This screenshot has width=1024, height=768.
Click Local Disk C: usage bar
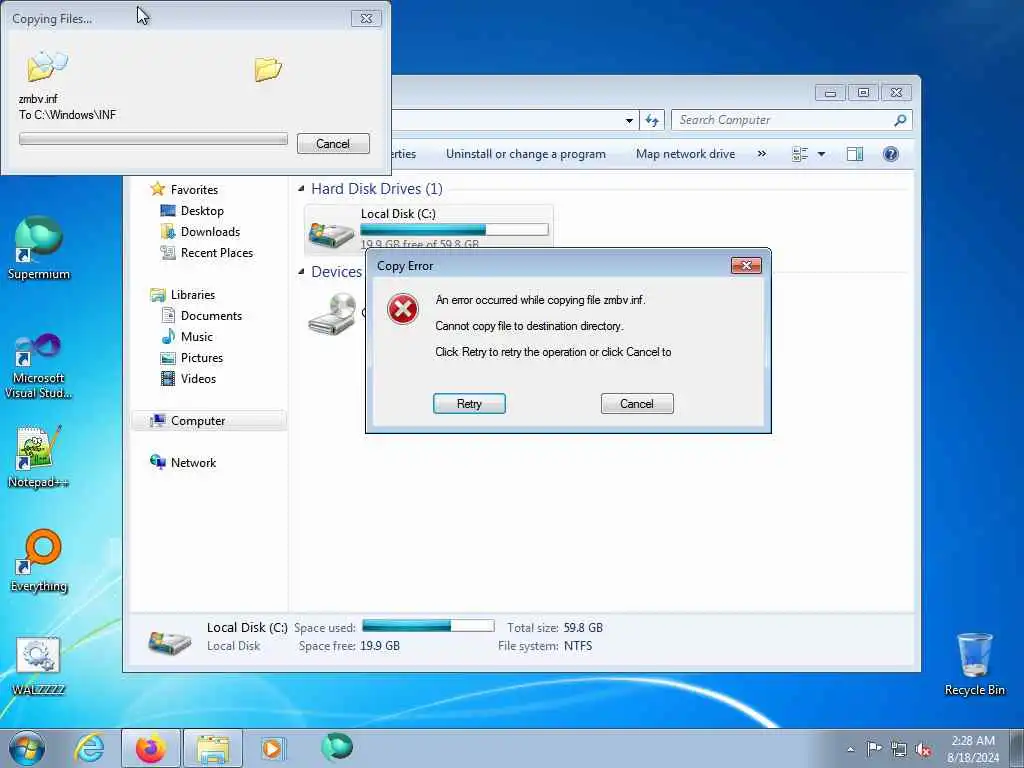455,229
